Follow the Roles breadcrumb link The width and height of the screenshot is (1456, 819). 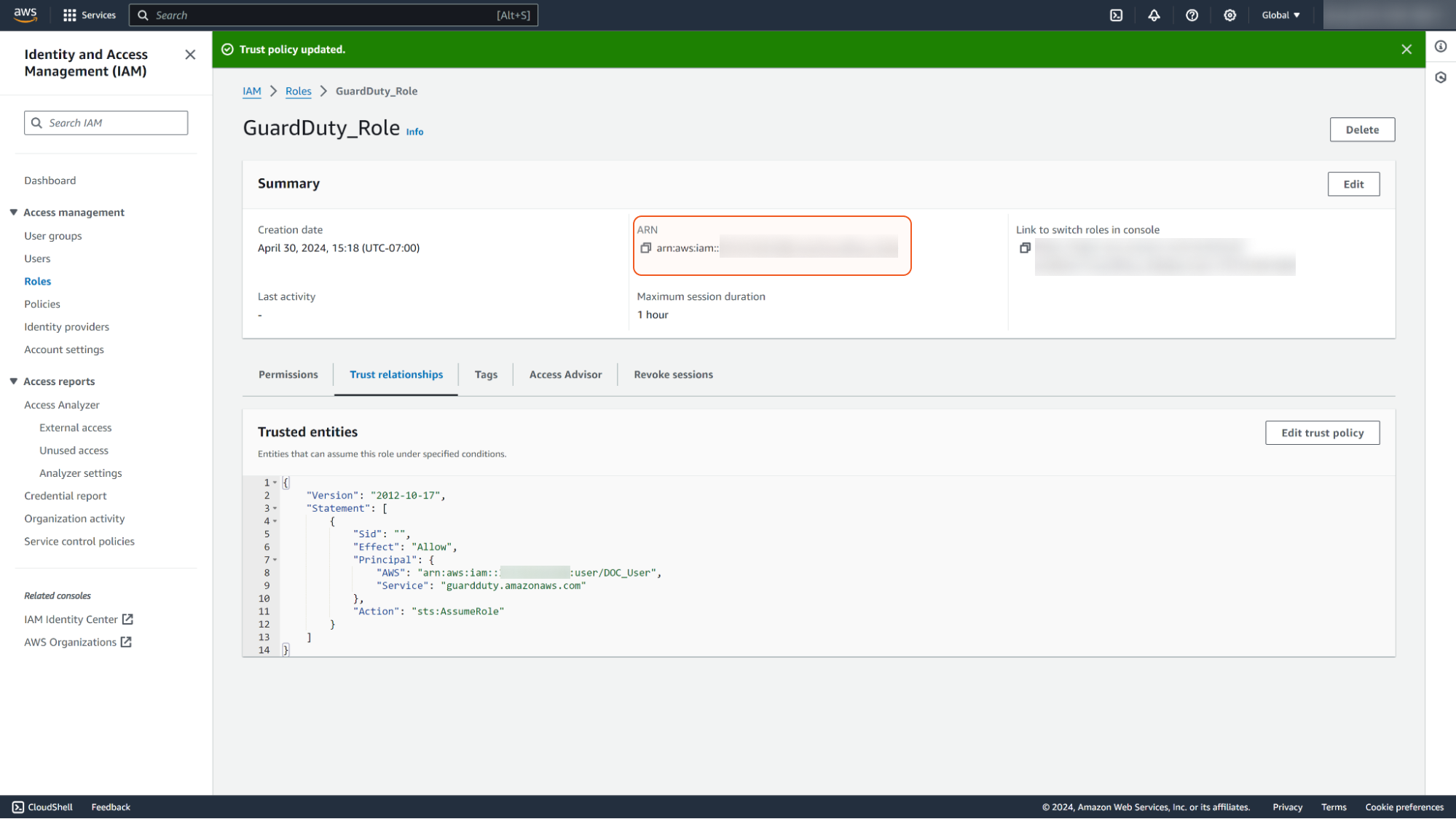[298, 91]
